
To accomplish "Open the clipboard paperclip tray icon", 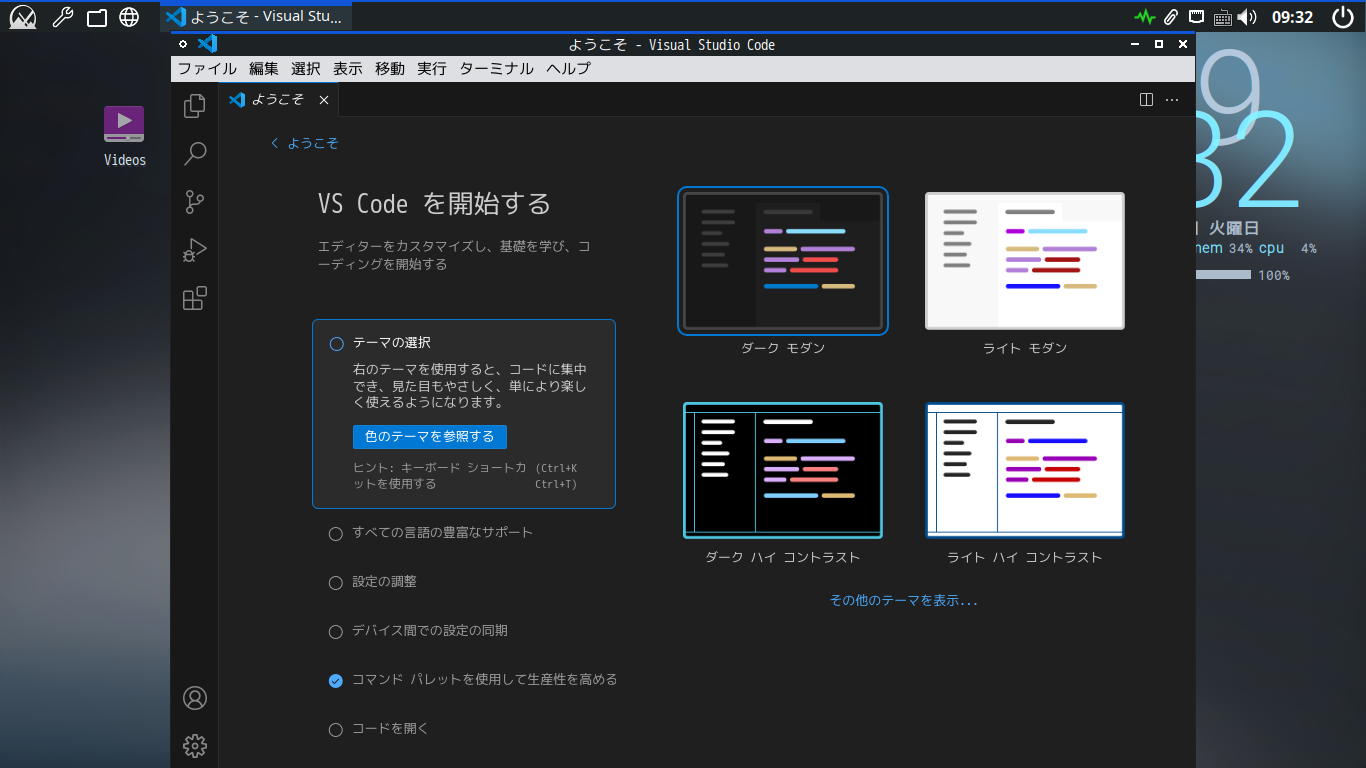I will (1171, 17).
